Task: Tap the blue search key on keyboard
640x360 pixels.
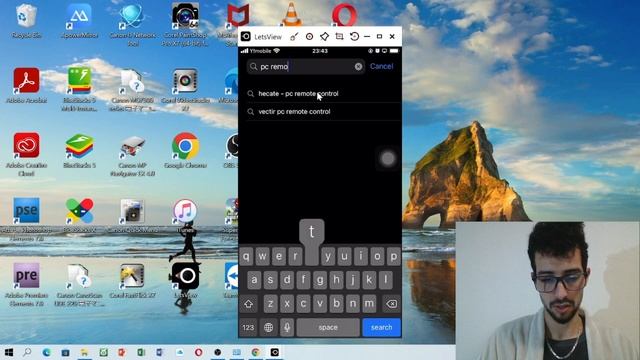Action: pos(382,327)
